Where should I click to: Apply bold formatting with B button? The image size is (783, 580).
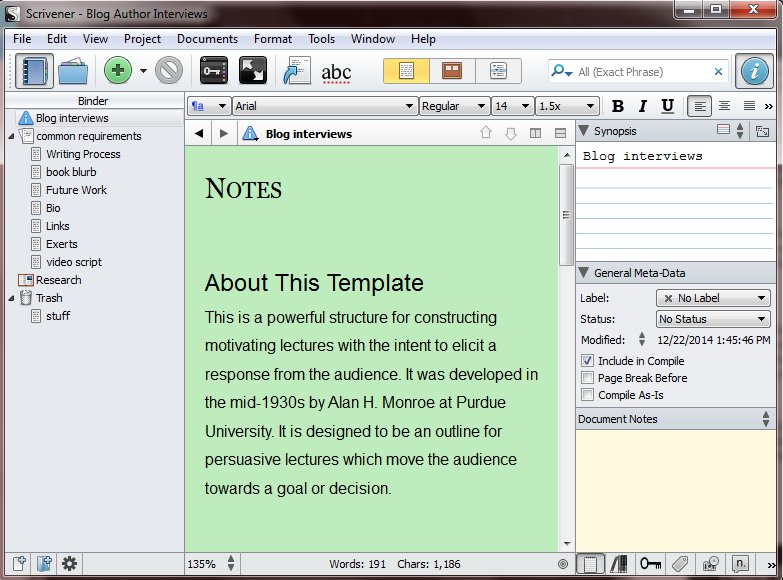coord(617,106)
